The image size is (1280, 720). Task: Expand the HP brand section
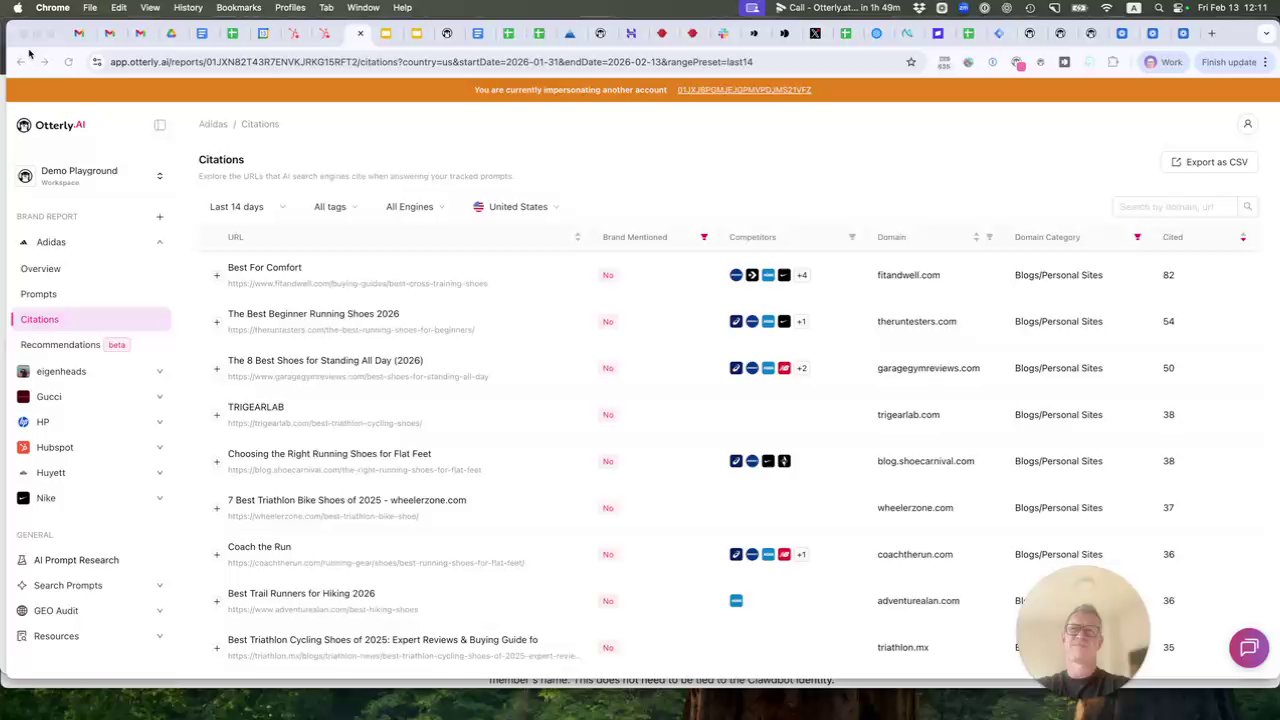tap(159, 422)
